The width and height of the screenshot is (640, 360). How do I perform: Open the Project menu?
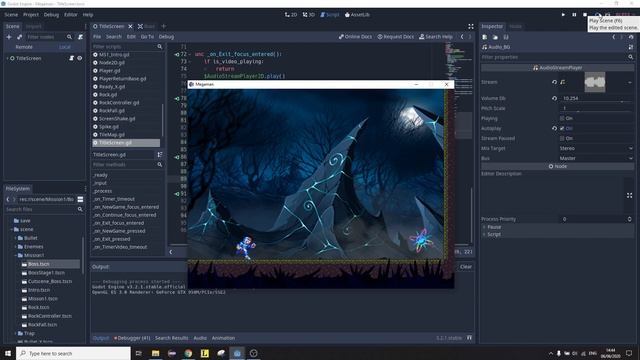(31, 15)
